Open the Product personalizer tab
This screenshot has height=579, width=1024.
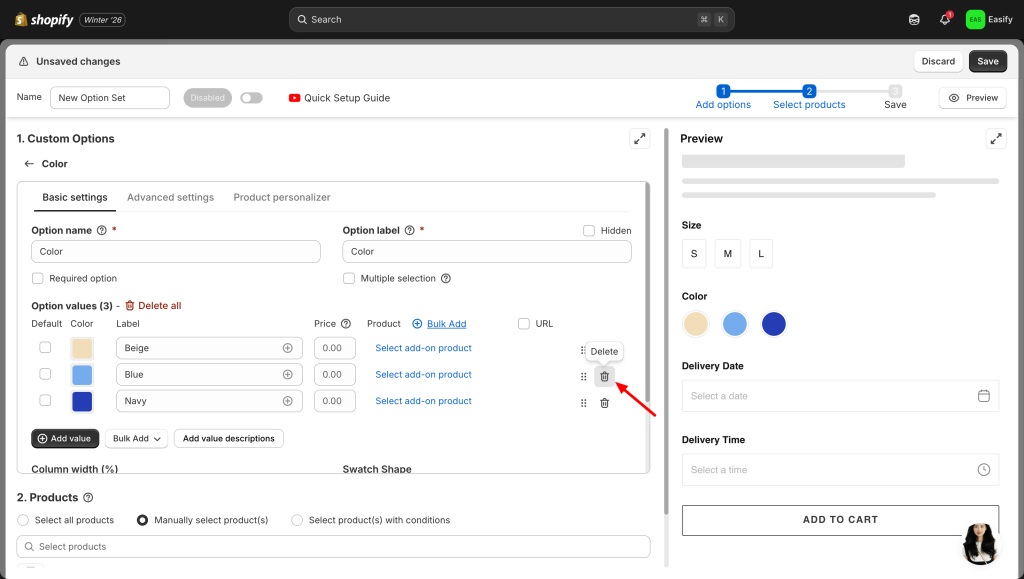pos(282,198)
